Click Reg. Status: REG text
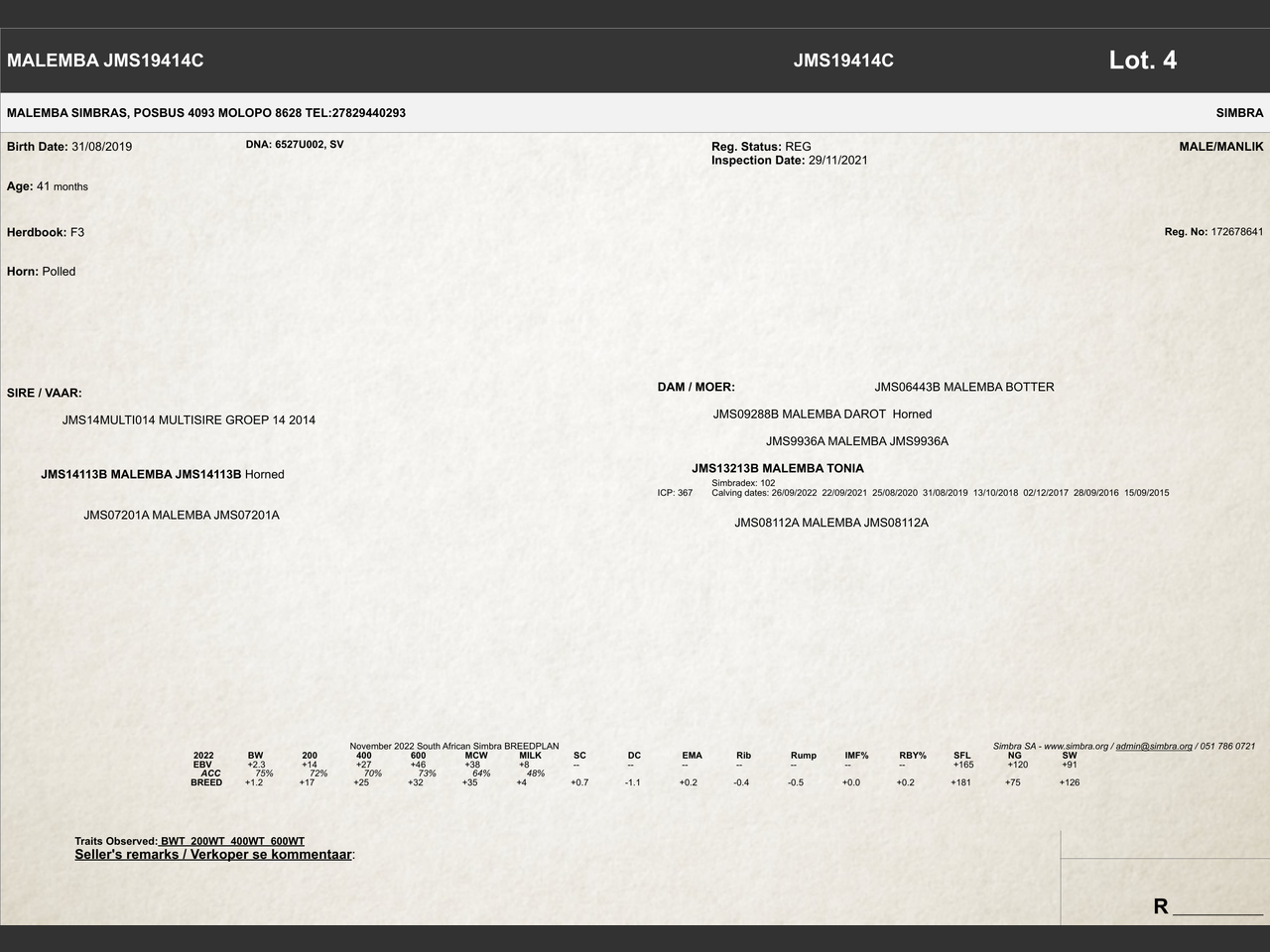Image resolution: width=1270 pixels, height=952 pixels. pos(761,147)
